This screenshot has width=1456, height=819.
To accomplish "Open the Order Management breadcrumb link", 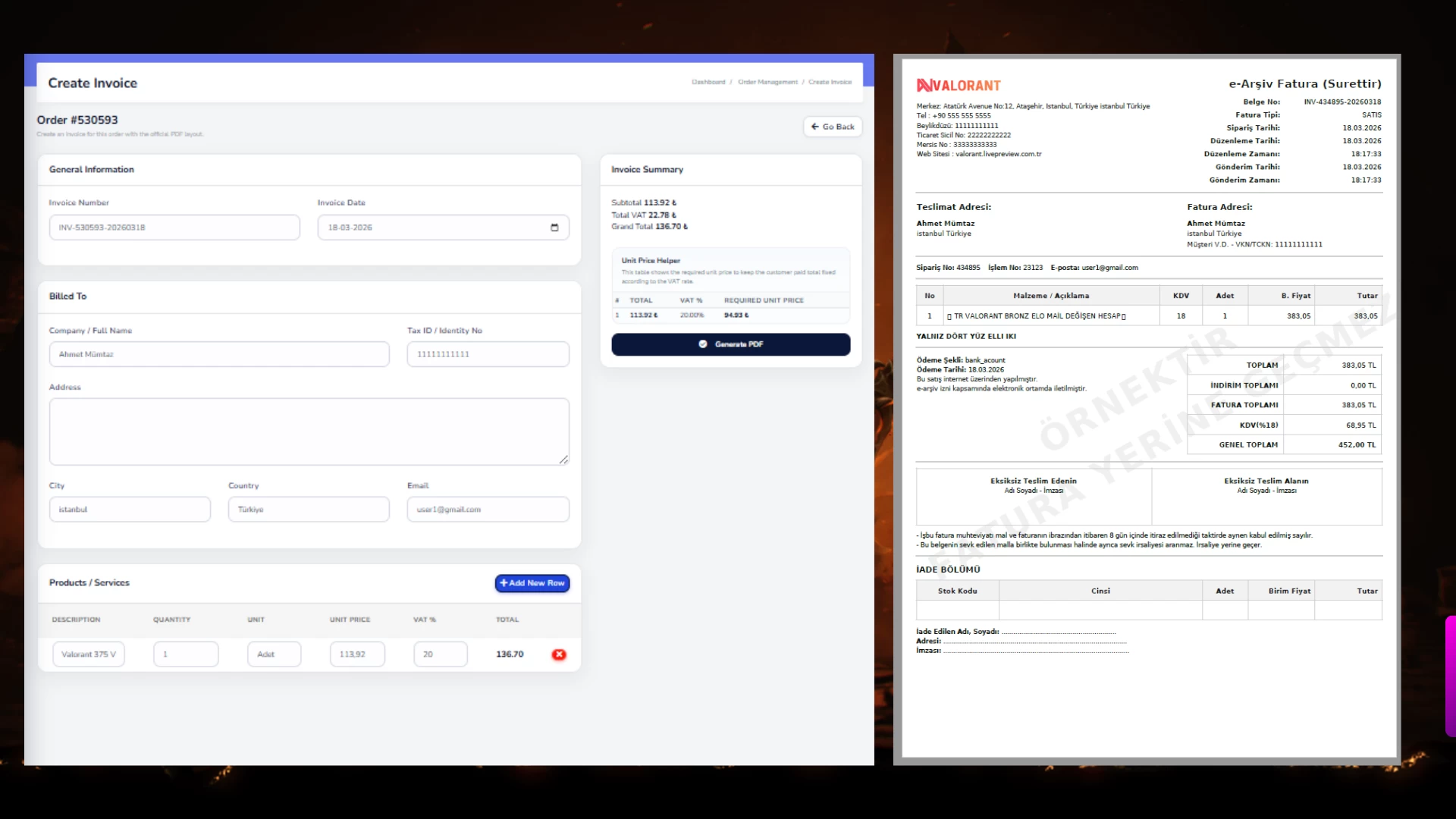I will click(x=767, y=82).
